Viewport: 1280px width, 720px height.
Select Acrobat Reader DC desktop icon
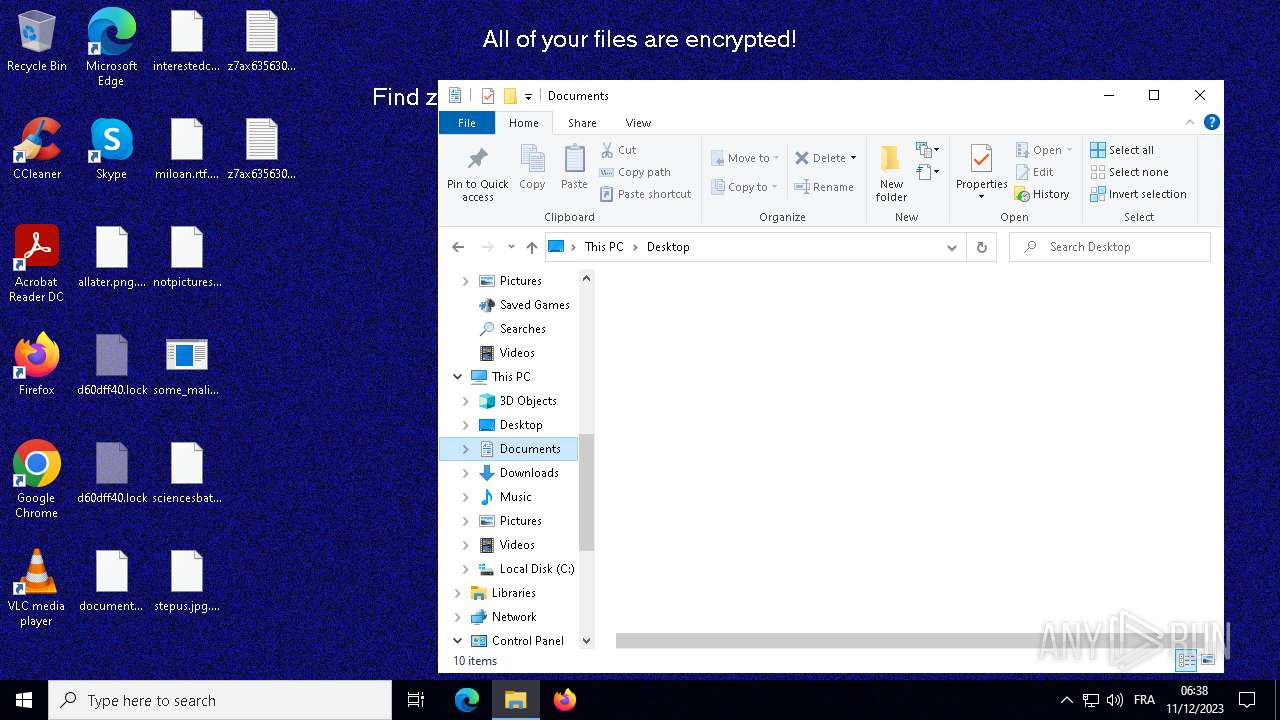pos(37,264)
